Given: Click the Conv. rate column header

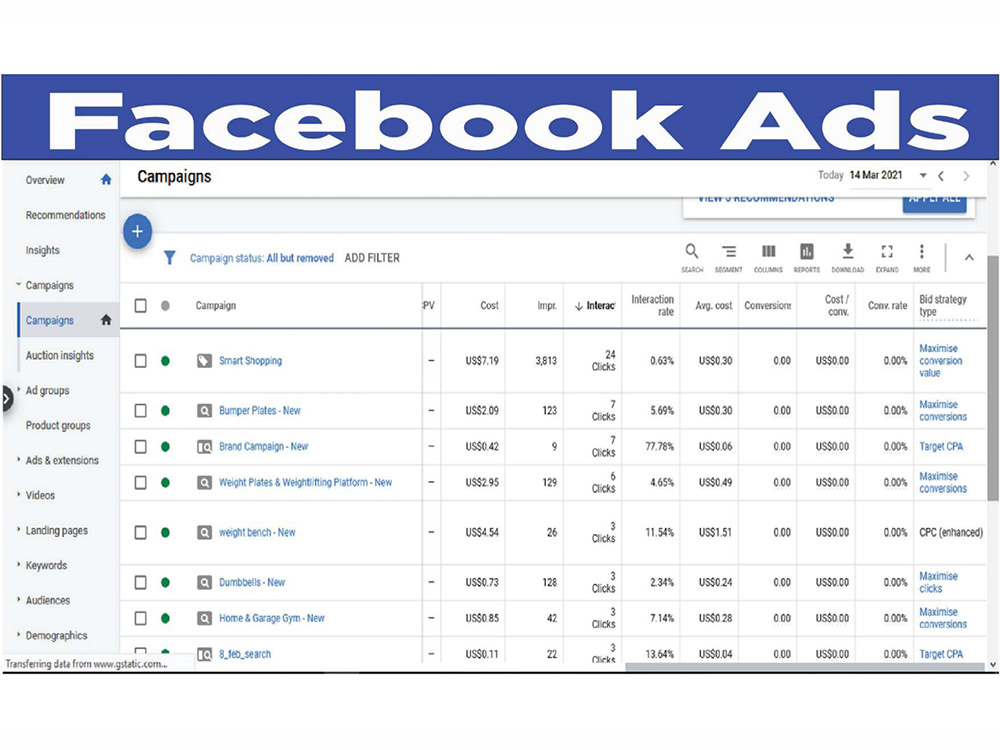Looking at the screenshot, I should tap(887, 306).
